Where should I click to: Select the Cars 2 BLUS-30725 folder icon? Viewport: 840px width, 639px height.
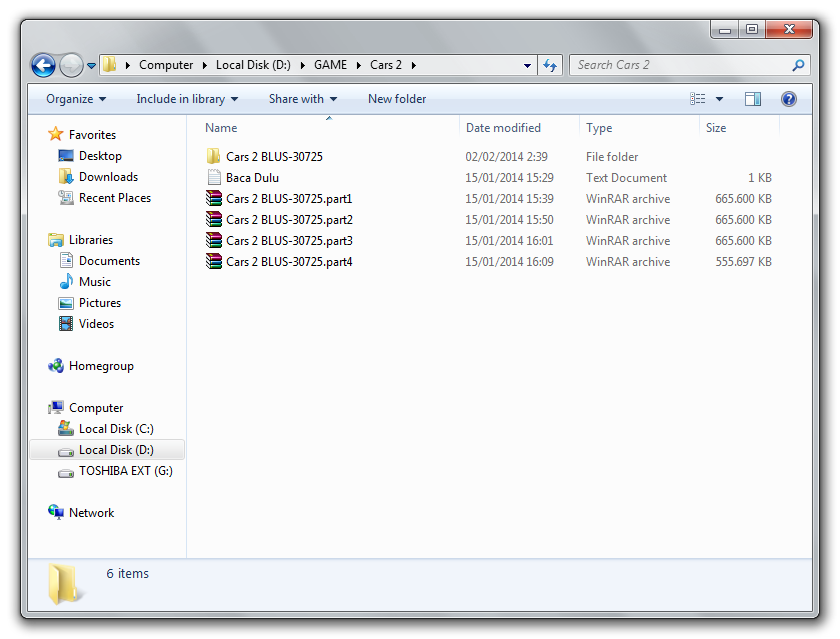pyautogui.click(x=213, y=156)
